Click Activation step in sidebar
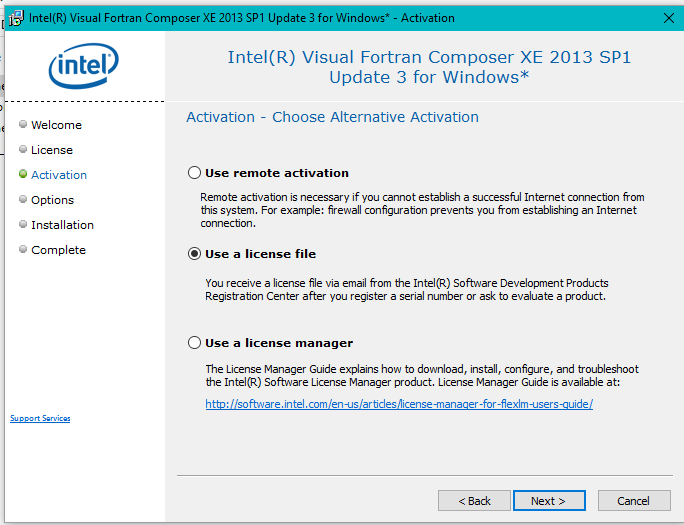684x525 pixels. tap(59, 175)
